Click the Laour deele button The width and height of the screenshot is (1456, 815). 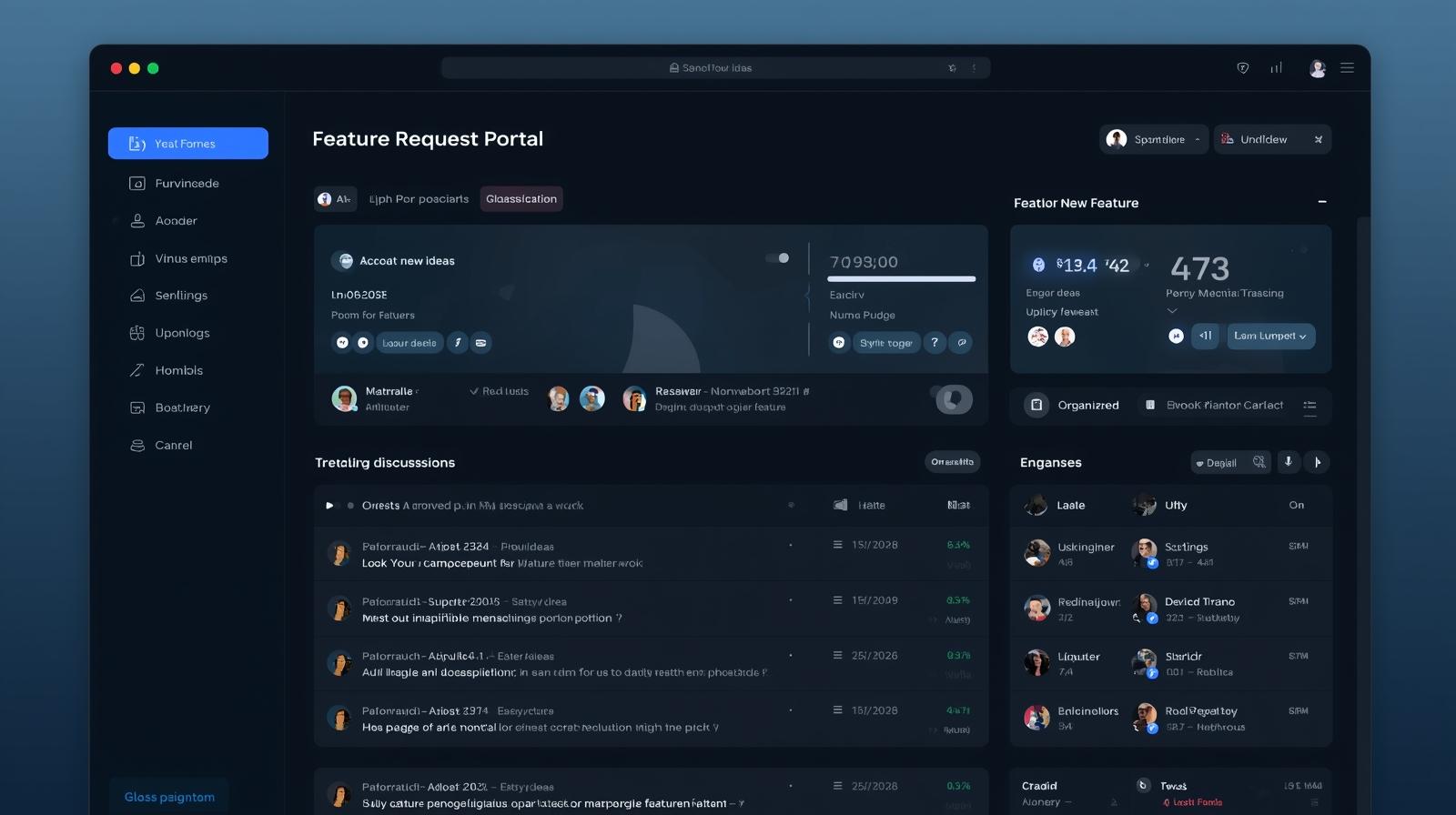click(x=409, y=343)
